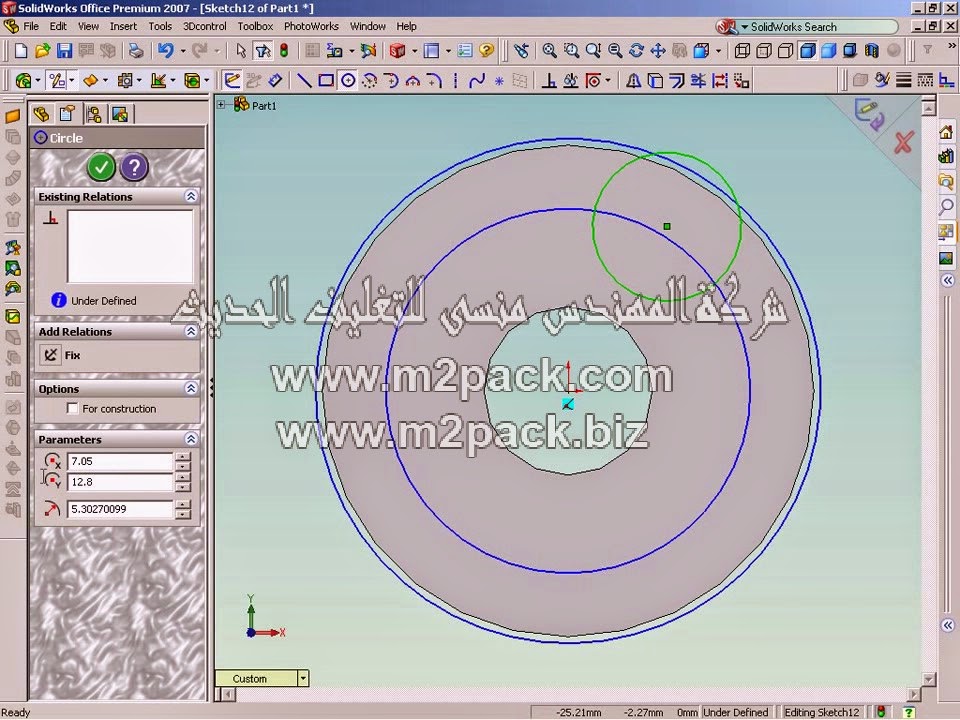Collapse the Existing Relations section
Viewport: 960px width, 720px height.
pos(190,197)
